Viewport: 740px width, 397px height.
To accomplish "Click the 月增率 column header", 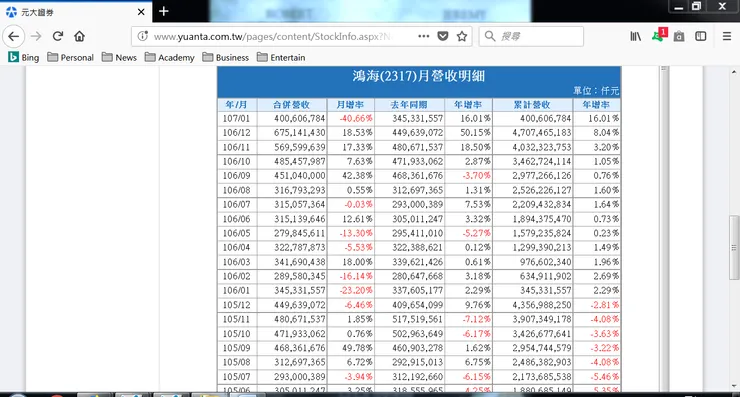I will pos(351,105).
